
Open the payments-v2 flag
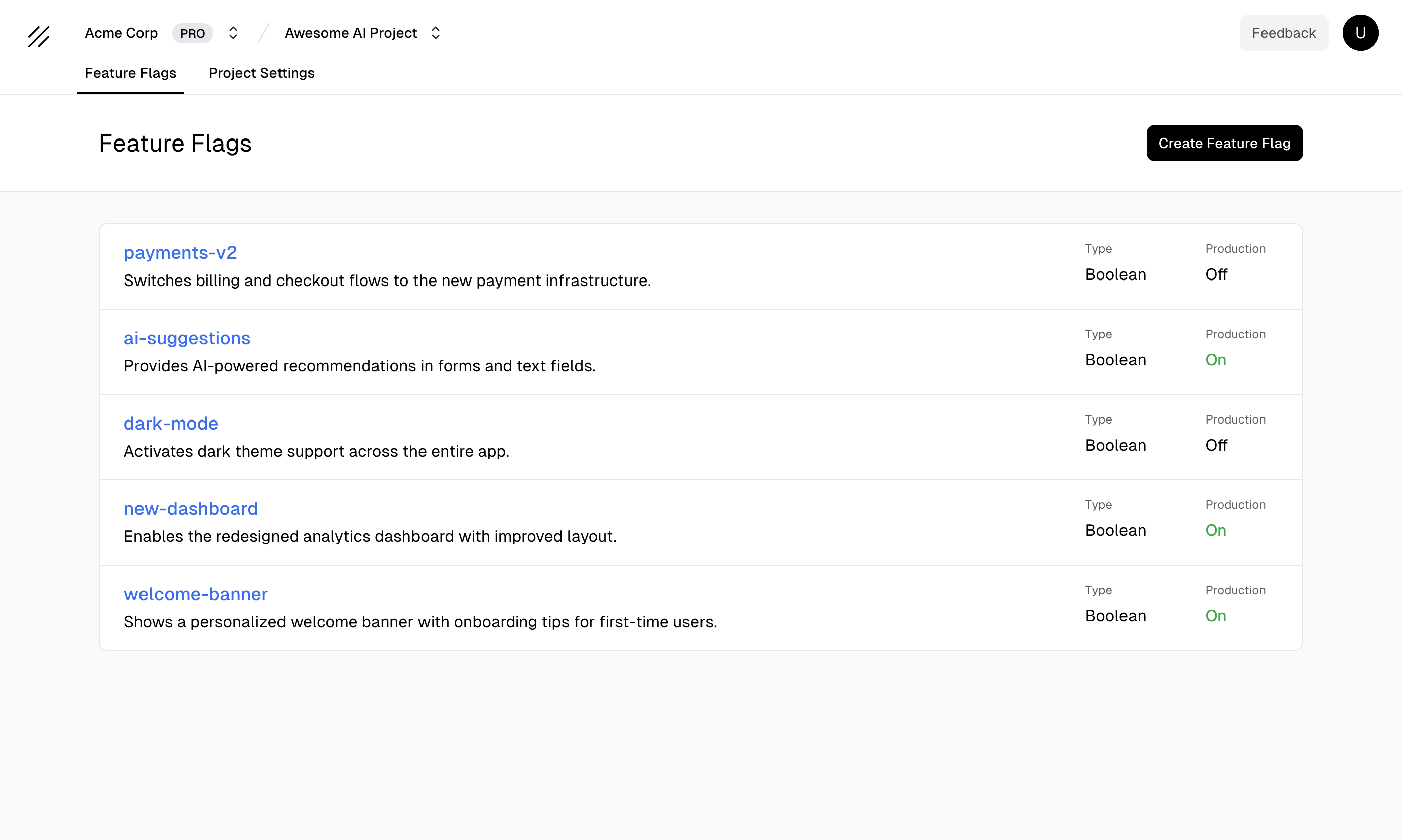180,252
